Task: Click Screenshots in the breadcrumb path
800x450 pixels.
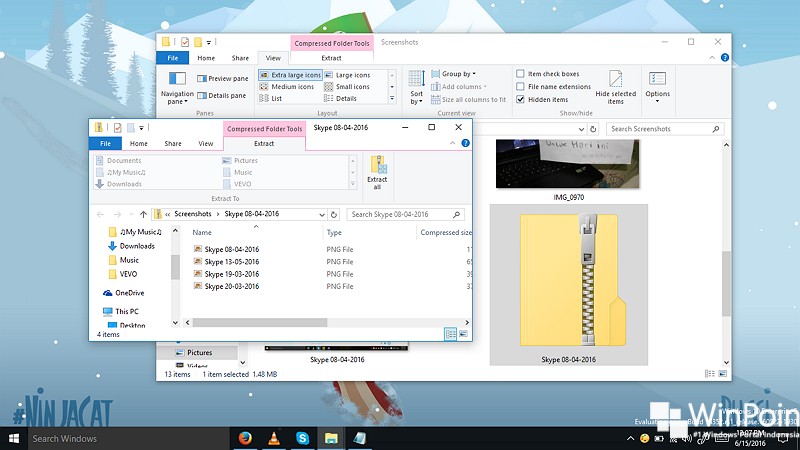Action: pyautogui.click(x=193, y=214)
